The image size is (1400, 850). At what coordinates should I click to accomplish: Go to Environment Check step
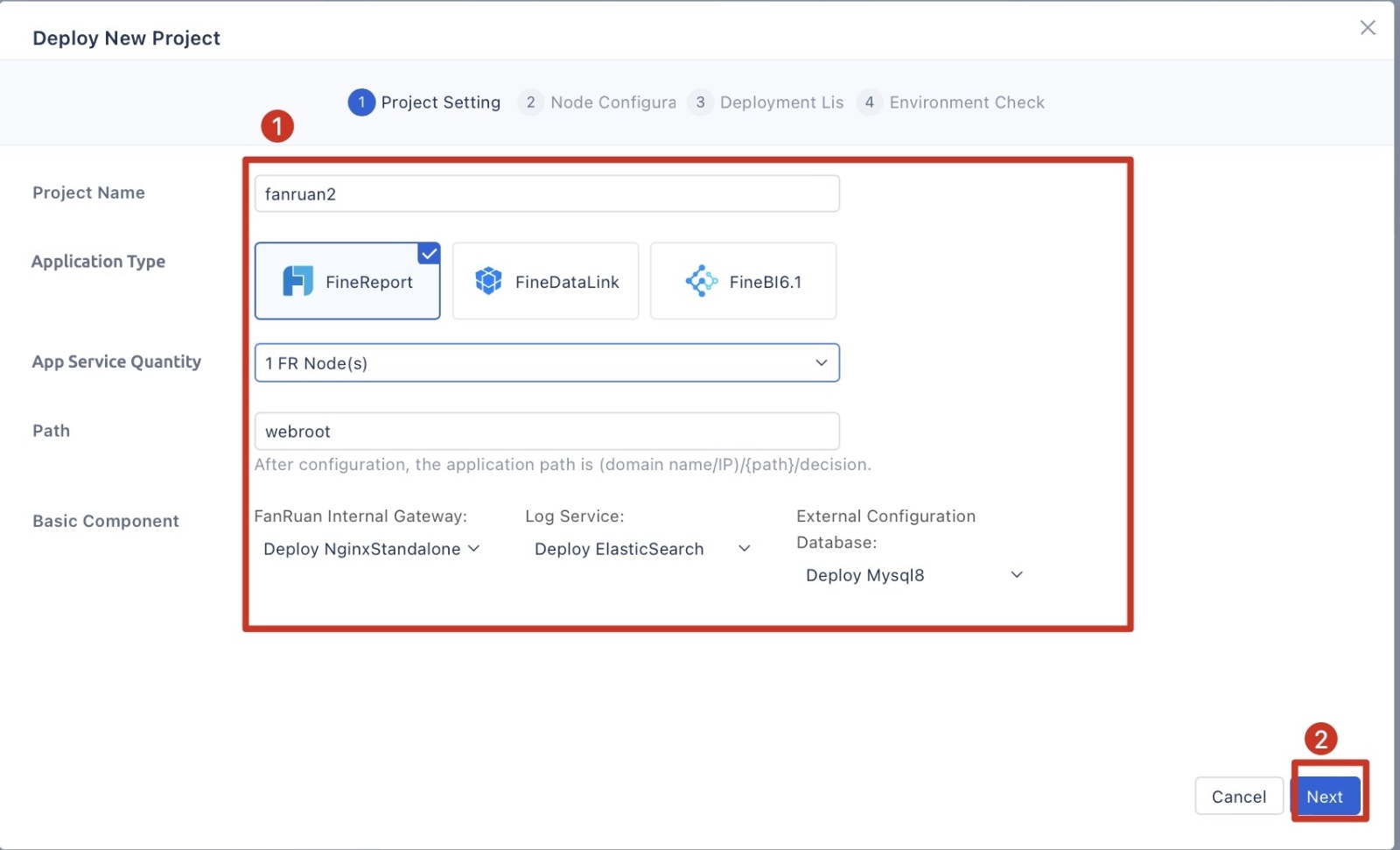point(966,102)
